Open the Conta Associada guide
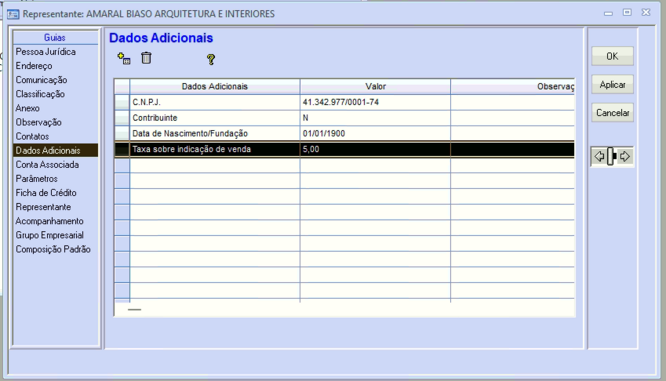The width and height of the screenshot is (666, 381). pos(47,164)
